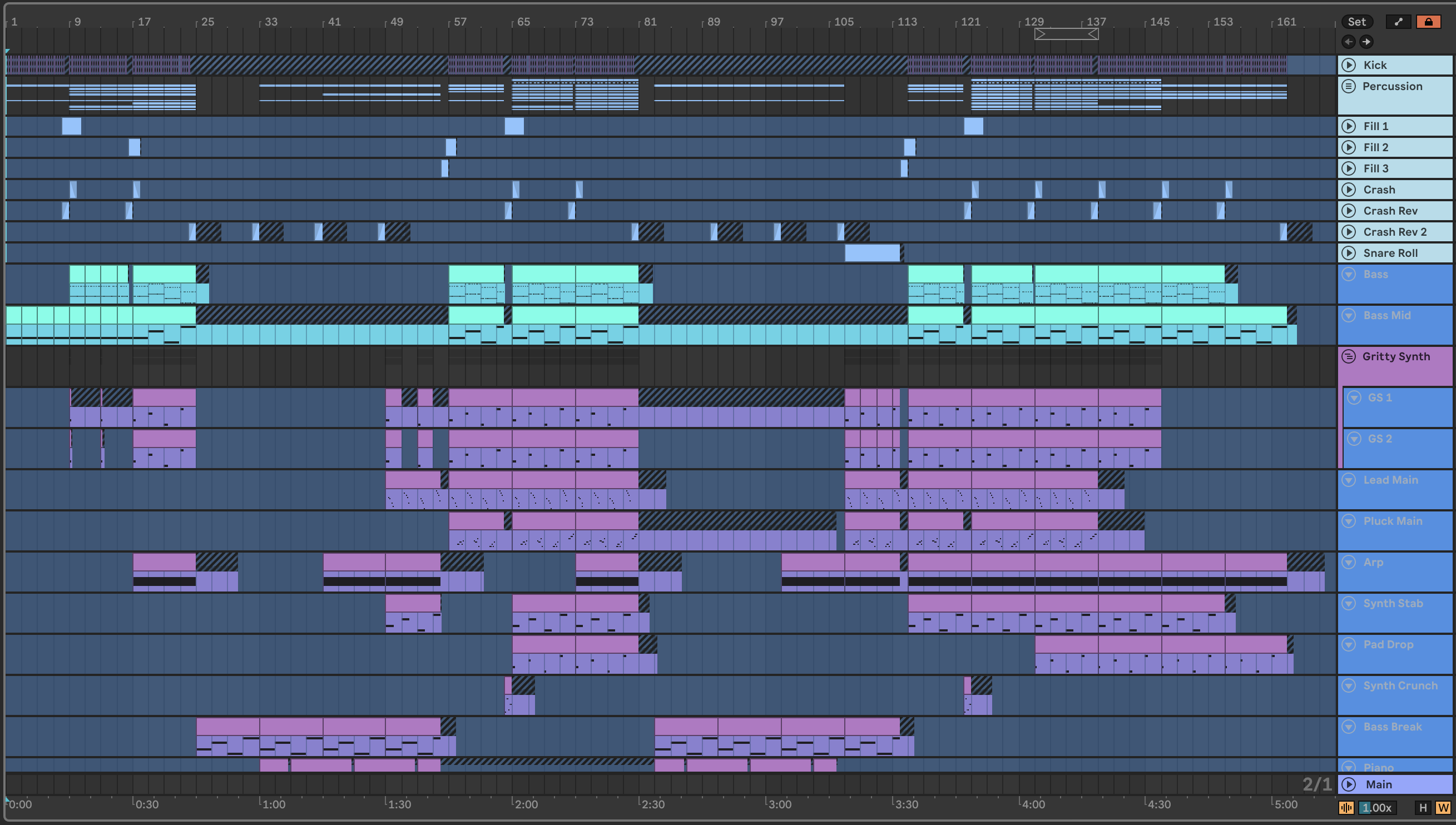Toggle the Lock Envelopes button

coord(1428,22)
